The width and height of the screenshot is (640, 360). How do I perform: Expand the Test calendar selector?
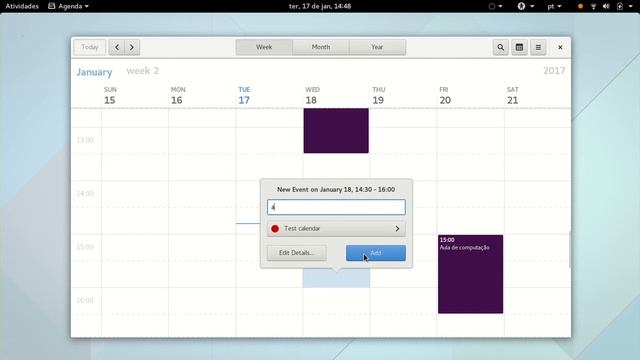(336, 229)
